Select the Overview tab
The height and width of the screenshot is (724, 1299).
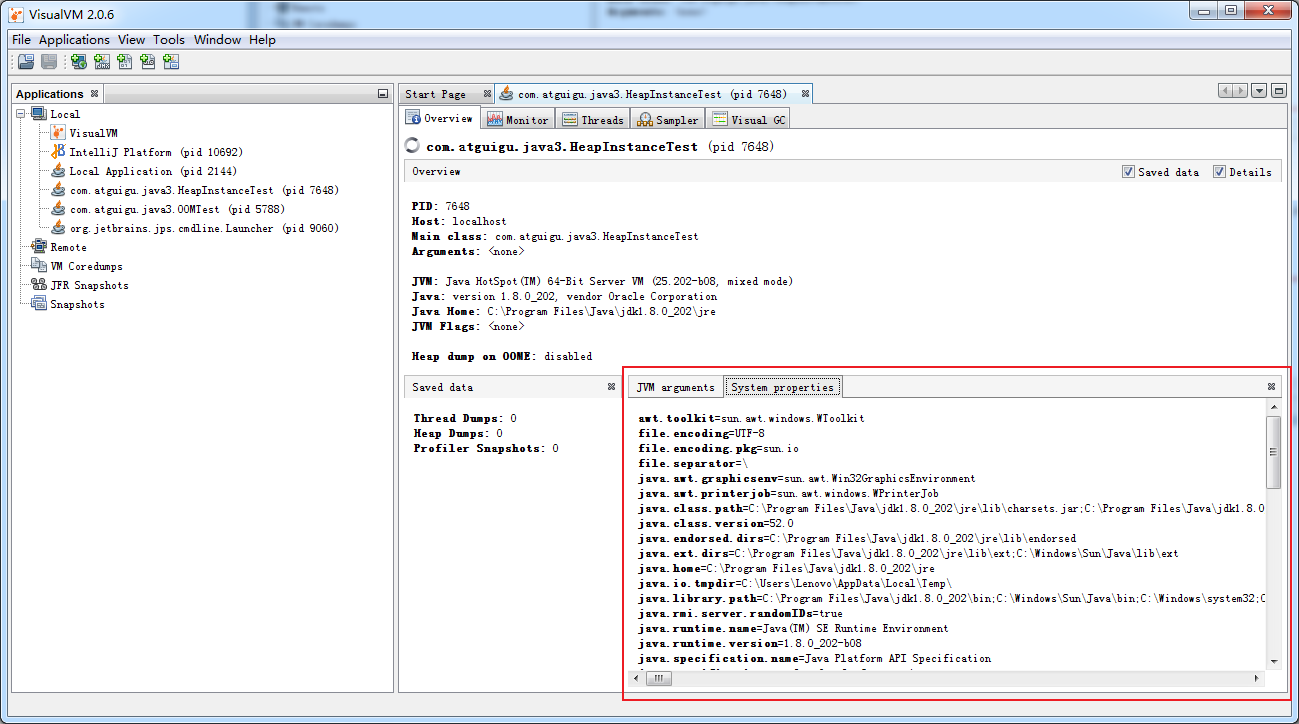coord(440,118)
